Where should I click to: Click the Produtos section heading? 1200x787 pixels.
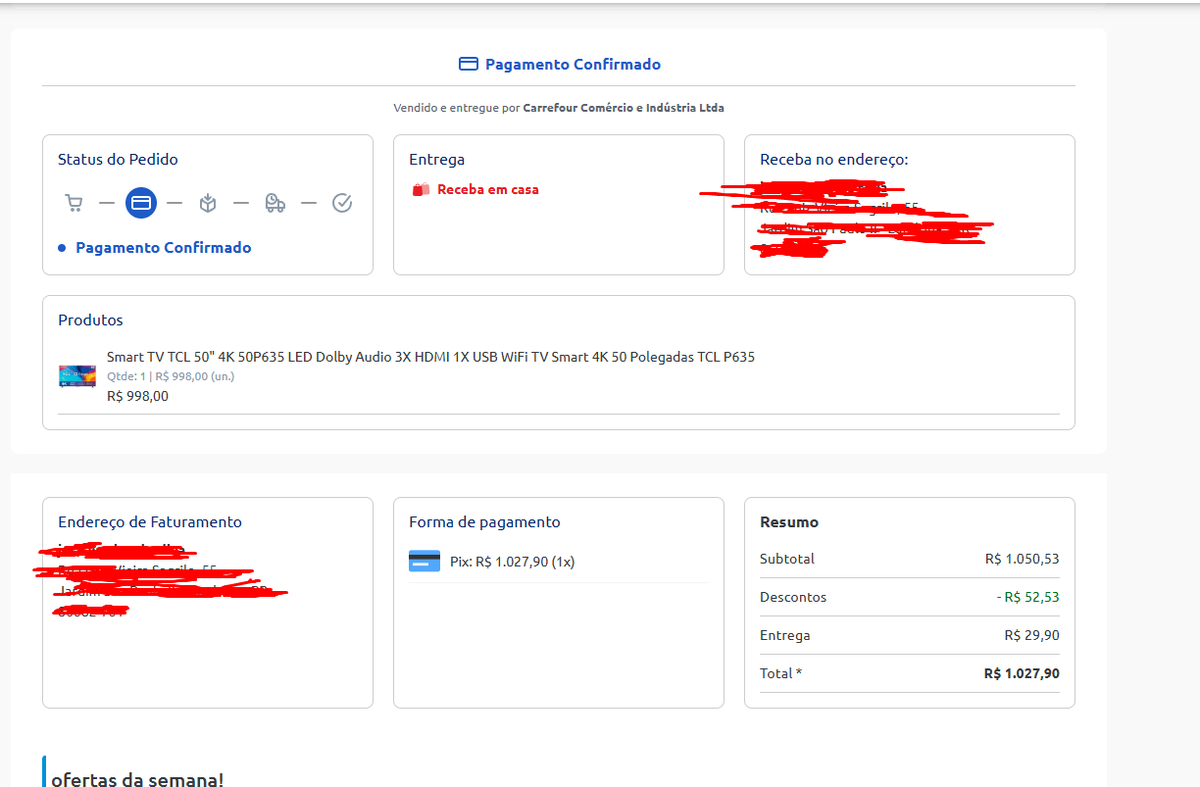[91, 320]
